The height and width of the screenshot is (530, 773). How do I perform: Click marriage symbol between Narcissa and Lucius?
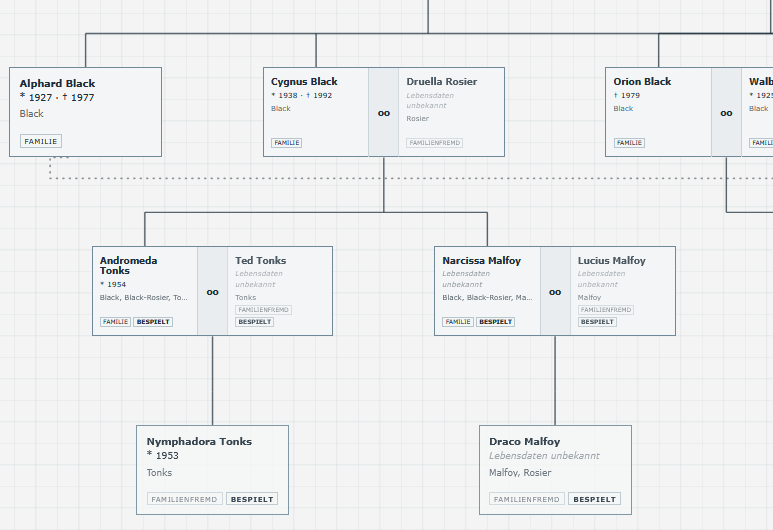pos(555,292)
